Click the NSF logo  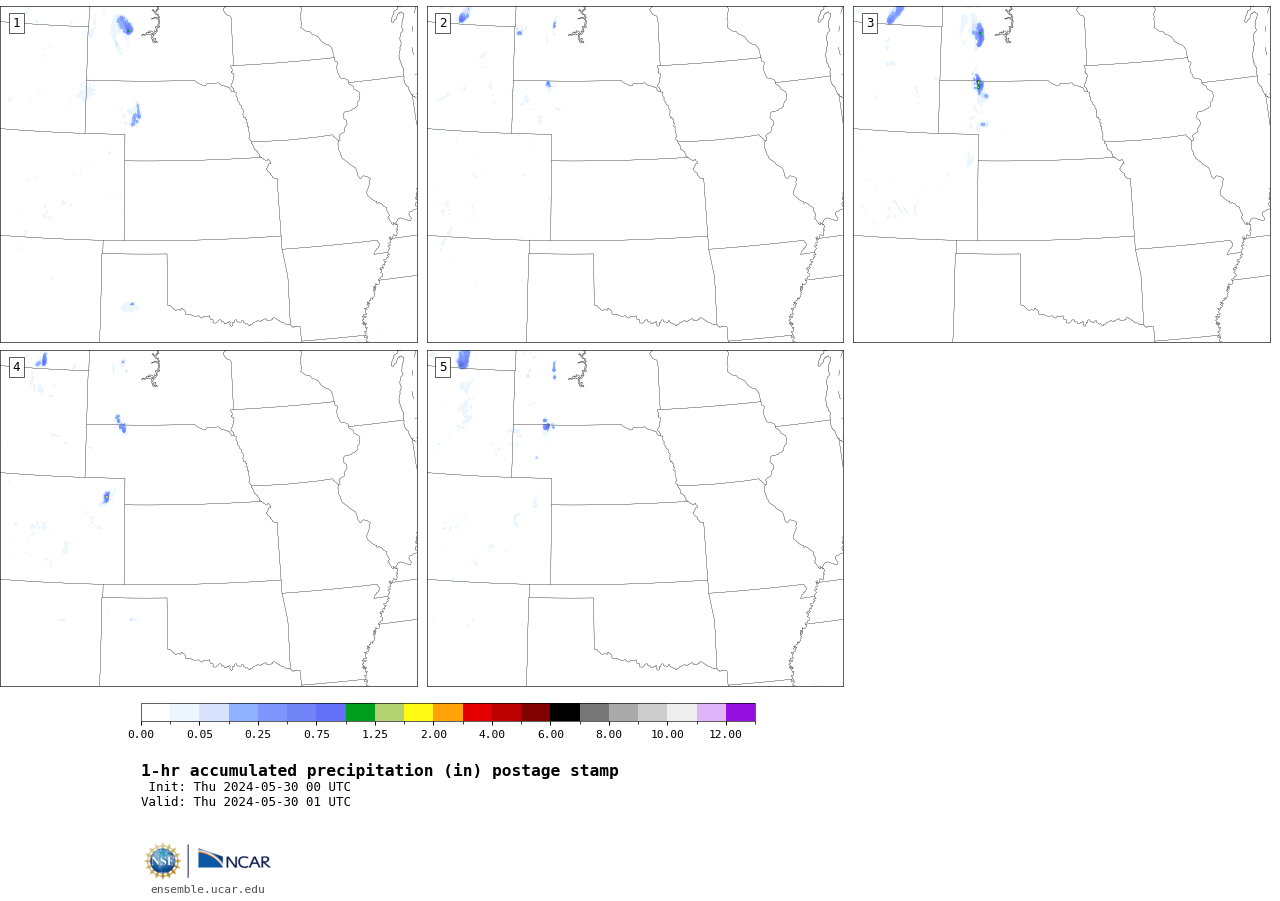163,861
